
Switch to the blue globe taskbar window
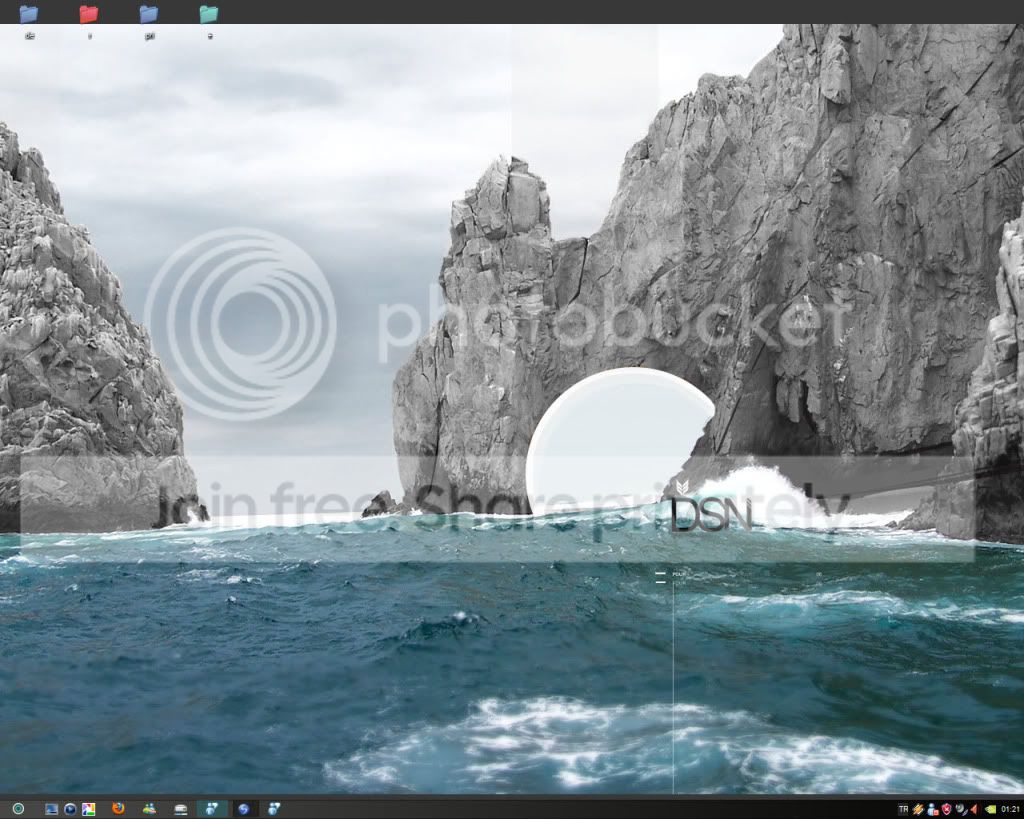click(244, 809)
